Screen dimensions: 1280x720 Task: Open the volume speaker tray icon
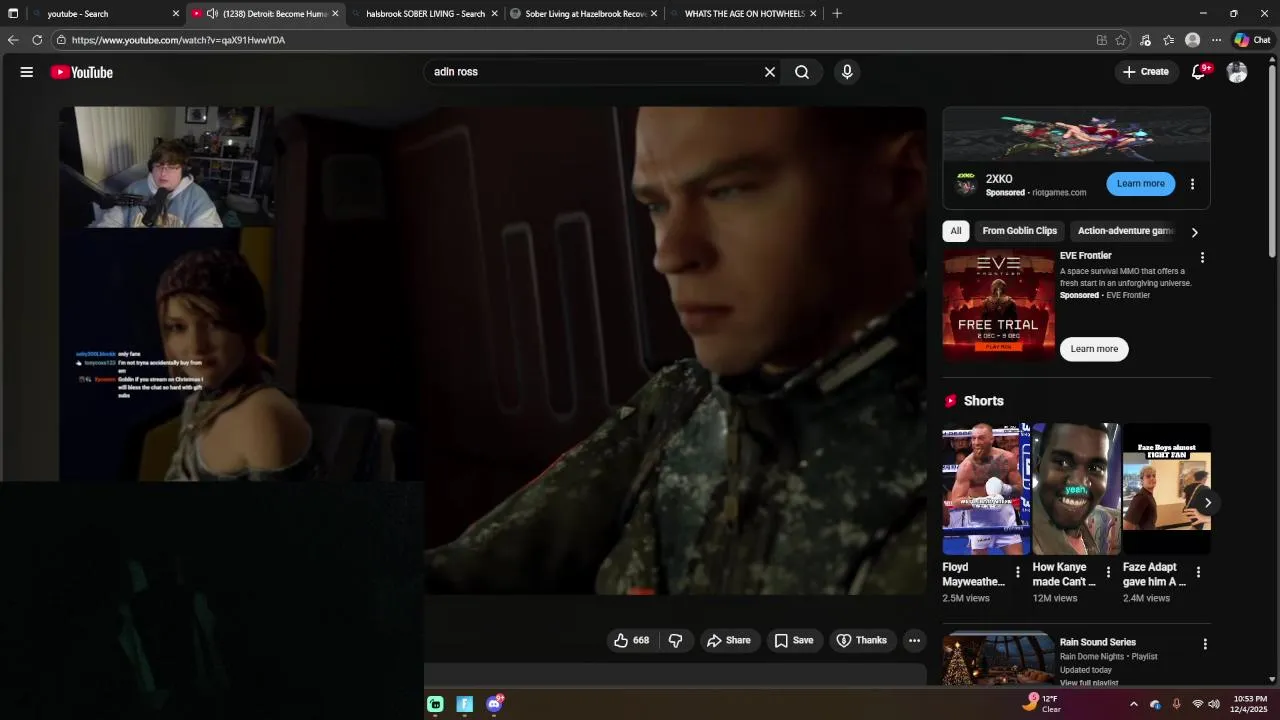click(x=1214, y=704)
